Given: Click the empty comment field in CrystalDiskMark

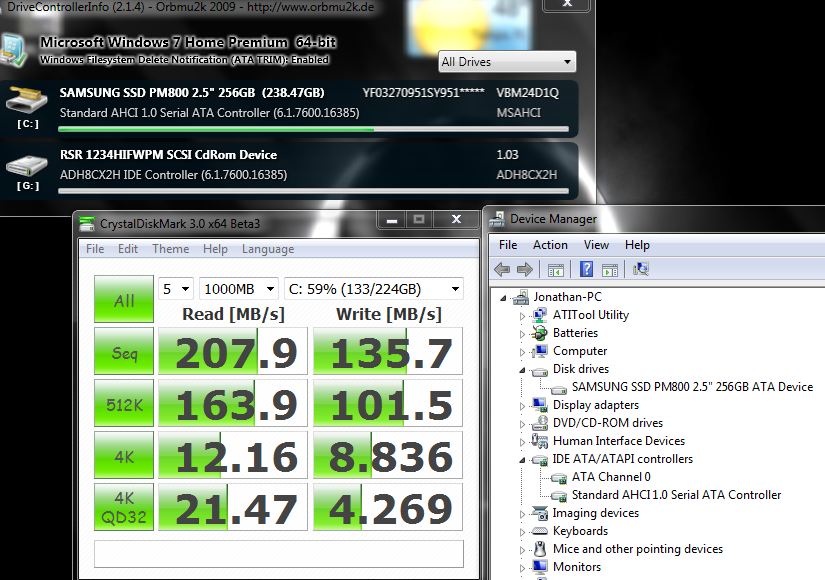Looking at the screenshot, I should point(279,554).
